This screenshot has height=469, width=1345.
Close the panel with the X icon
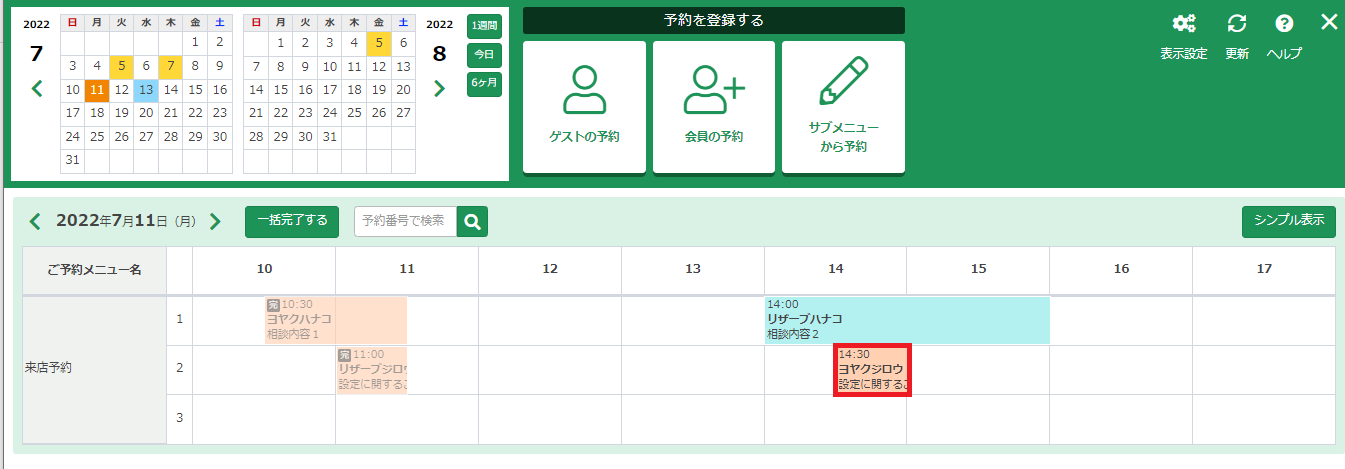(x=1329, y=22)
